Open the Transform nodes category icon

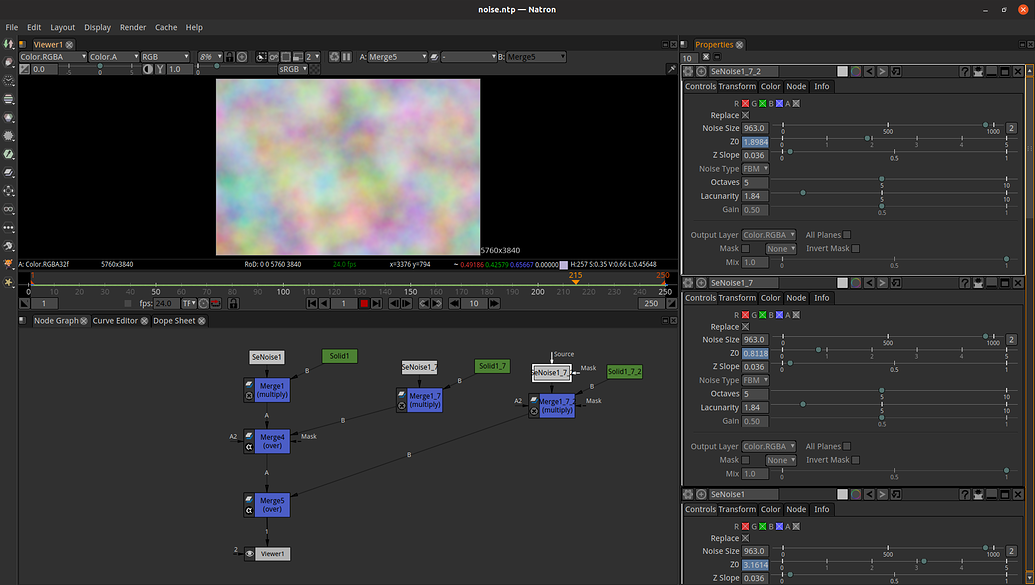[7, 188]
